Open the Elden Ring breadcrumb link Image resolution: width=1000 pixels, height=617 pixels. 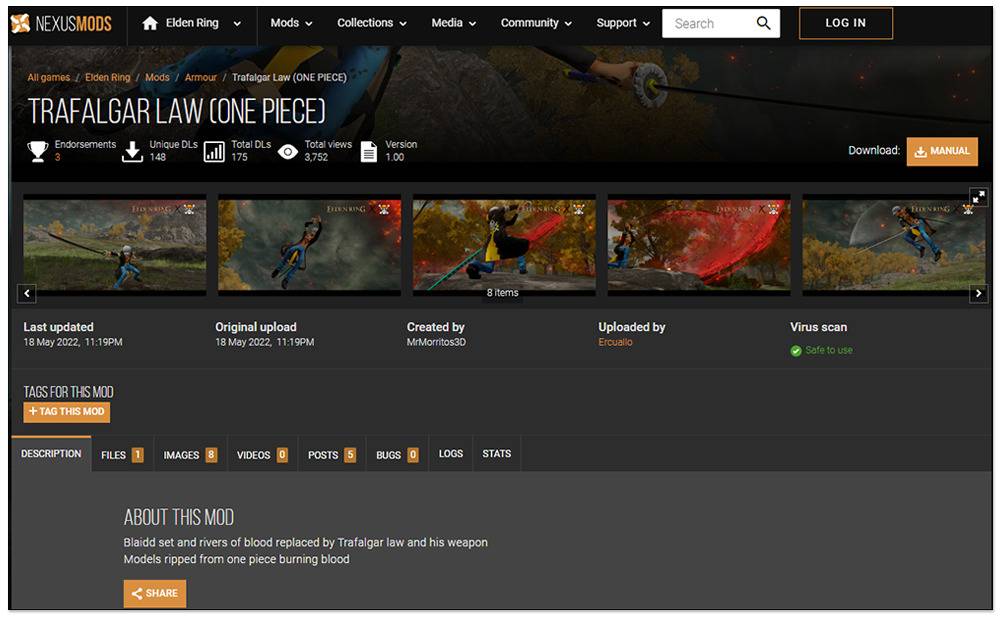click(107, 77)
